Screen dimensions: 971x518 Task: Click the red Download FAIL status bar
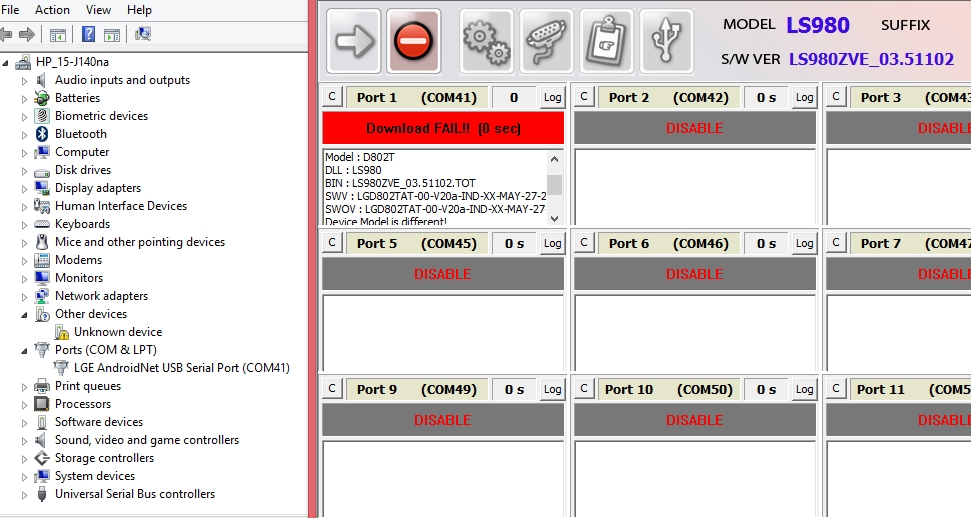tap(443, 128)
